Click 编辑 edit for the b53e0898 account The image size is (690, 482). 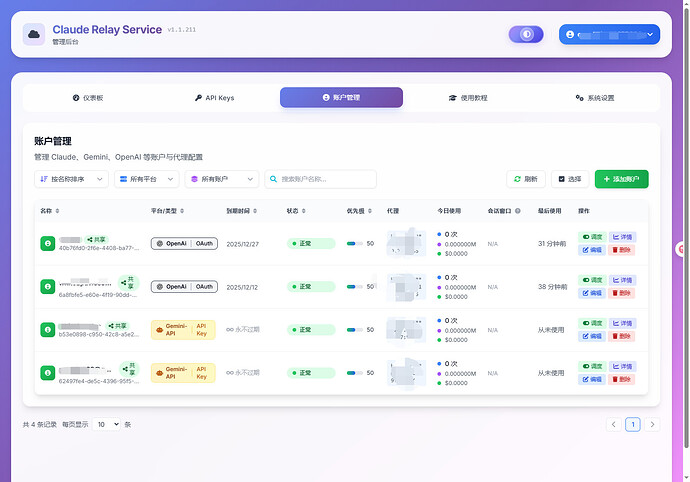pyautogui.click(x=592, y=336)
